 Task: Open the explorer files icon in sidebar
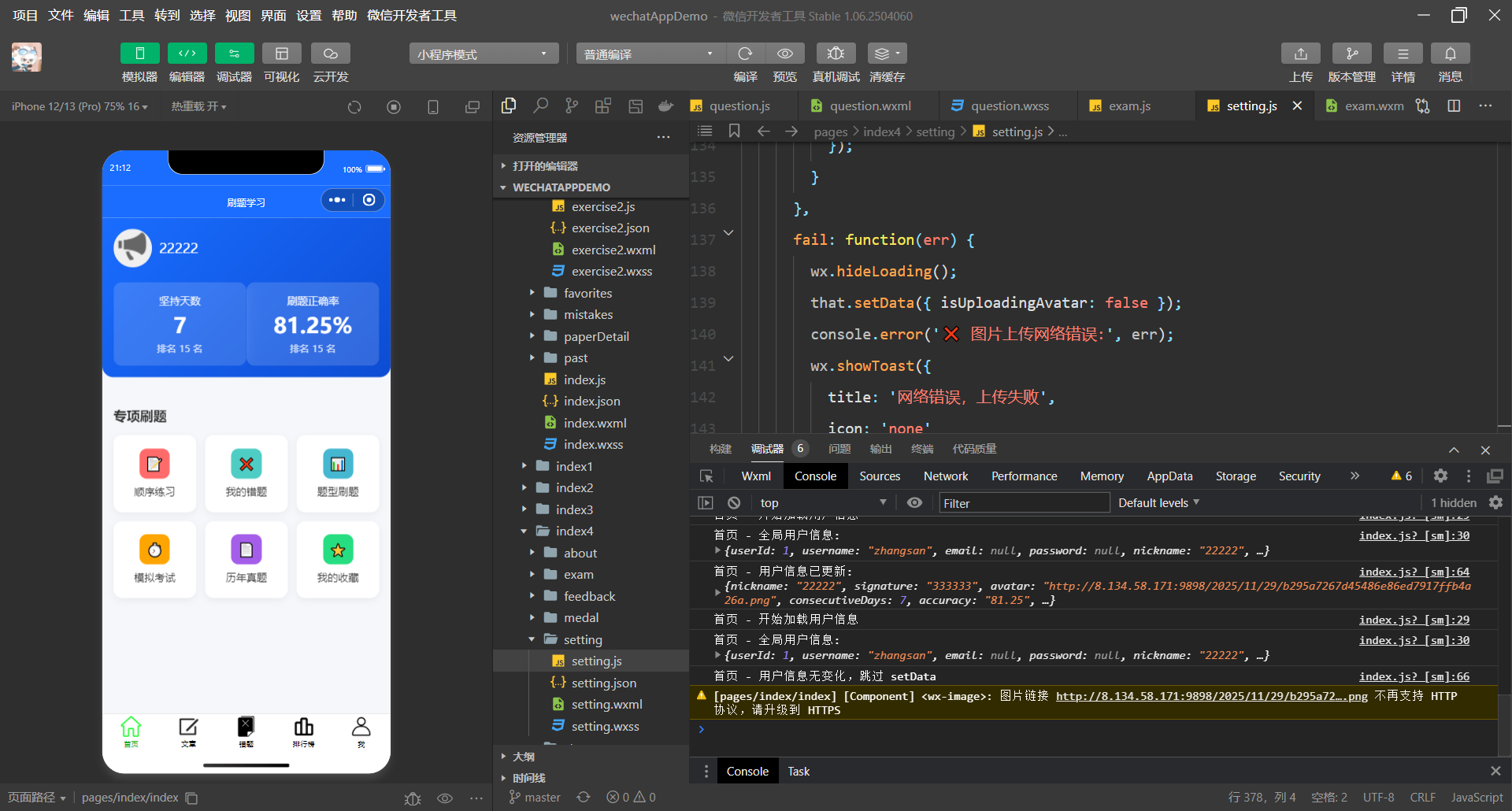[509, 106]
